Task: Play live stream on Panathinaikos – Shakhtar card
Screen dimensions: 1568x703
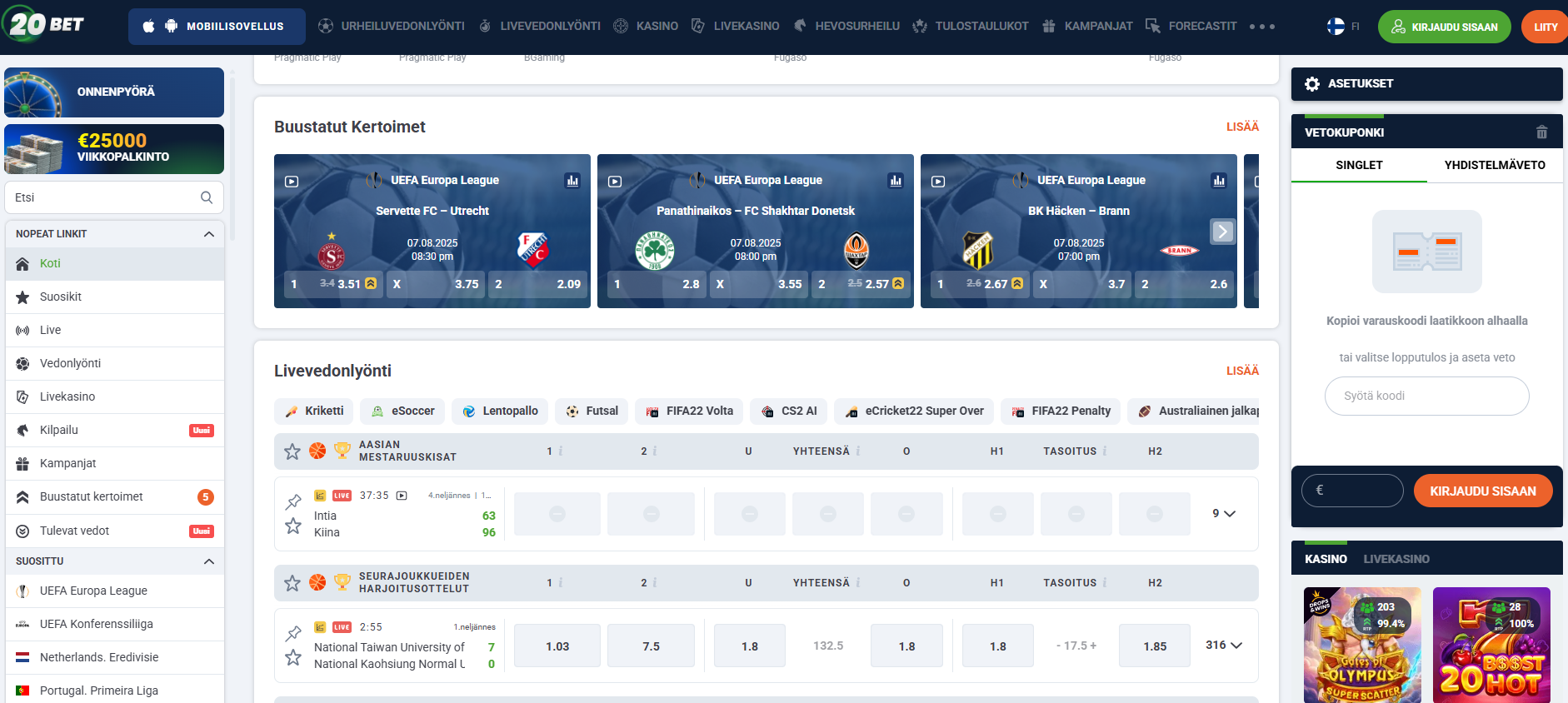Action: pos(615,181)
